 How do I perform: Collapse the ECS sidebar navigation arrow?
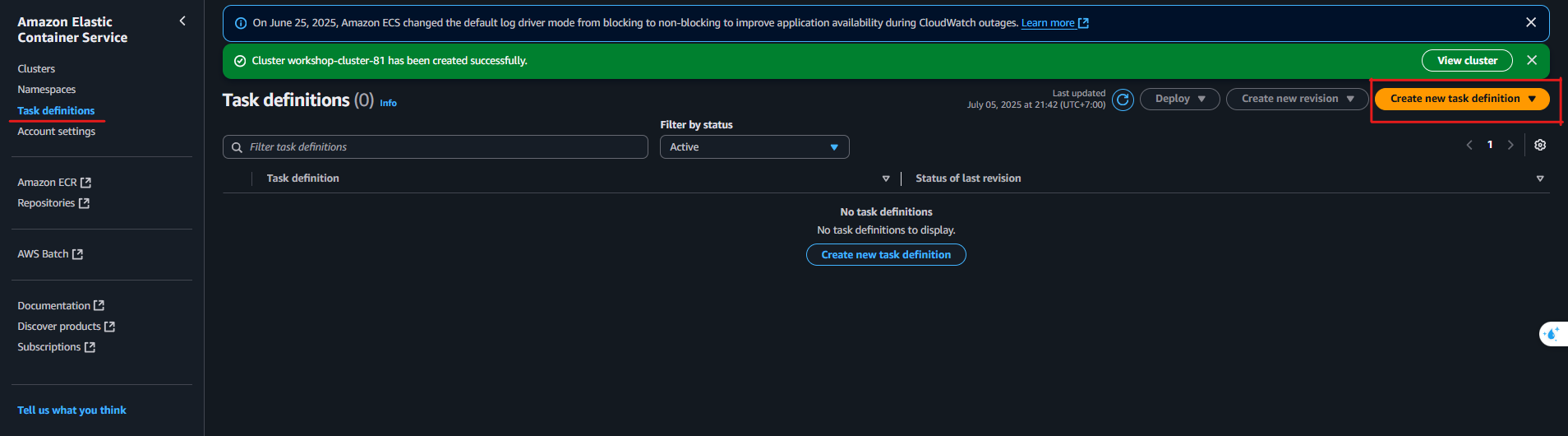click(182, 21)
